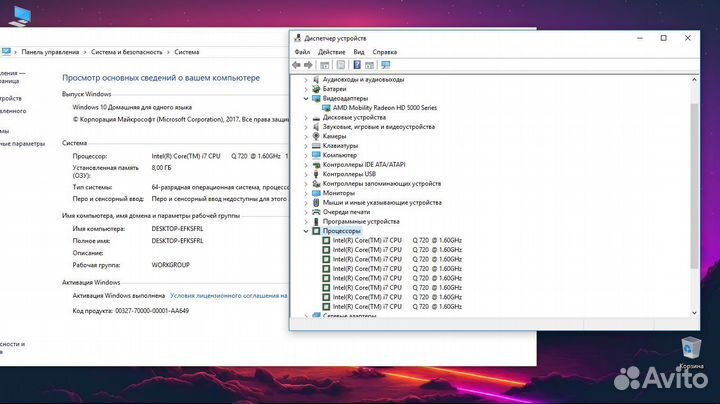Click the Properties toolbar icon in Device Manager

coord(340,65)
